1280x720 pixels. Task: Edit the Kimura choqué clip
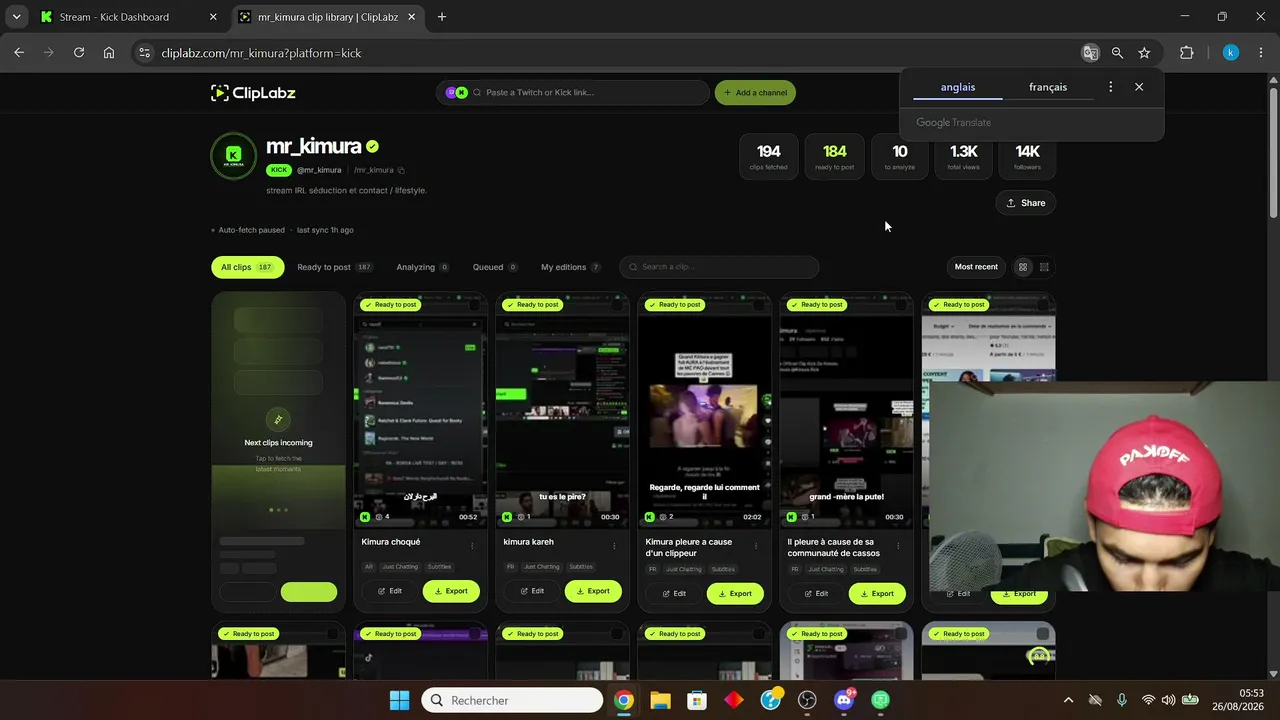click(x=389, y=591)
